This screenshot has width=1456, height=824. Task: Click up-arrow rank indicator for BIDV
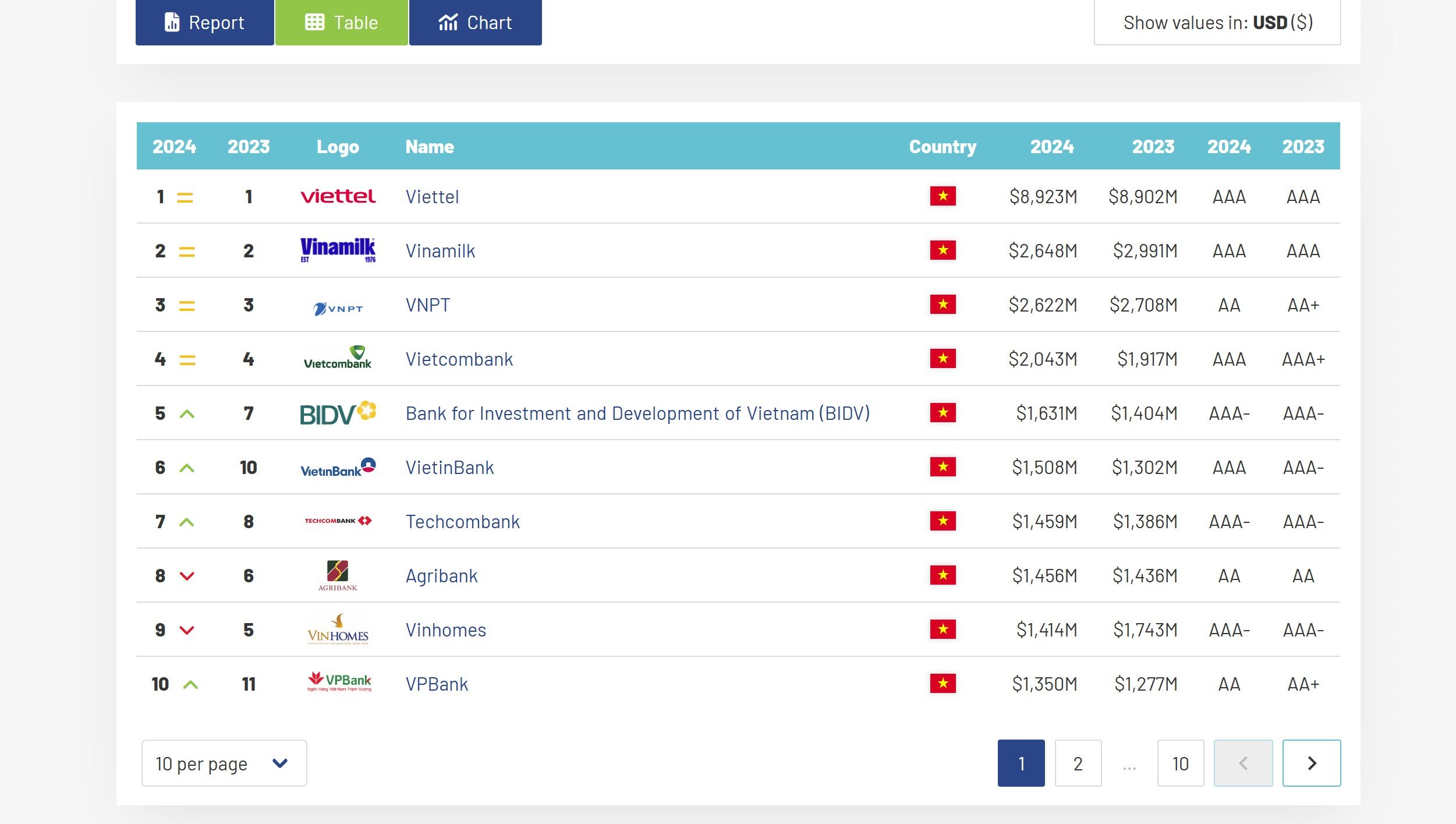pos(187,414)
